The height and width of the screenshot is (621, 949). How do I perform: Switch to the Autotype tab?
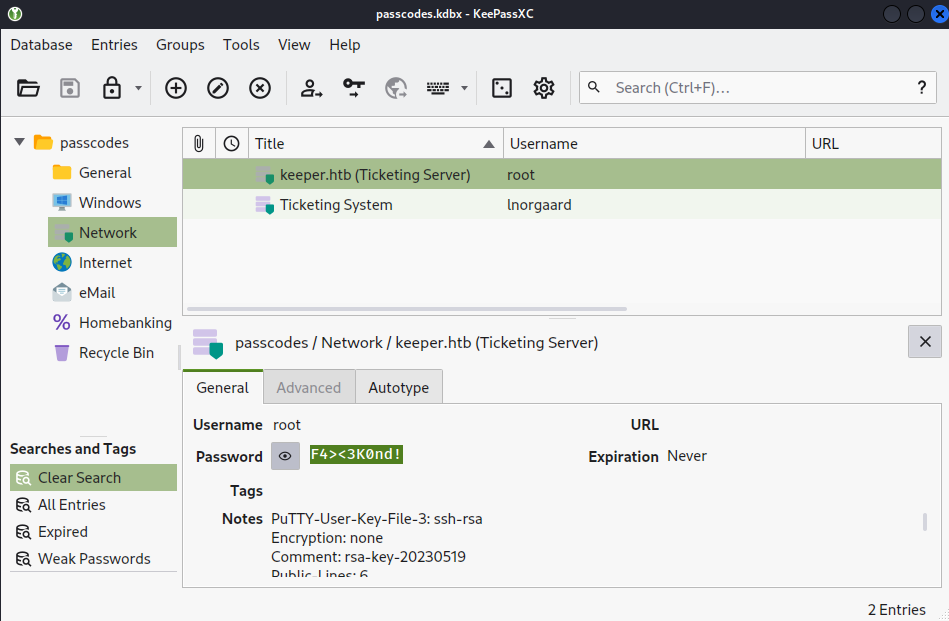point(399,387)
